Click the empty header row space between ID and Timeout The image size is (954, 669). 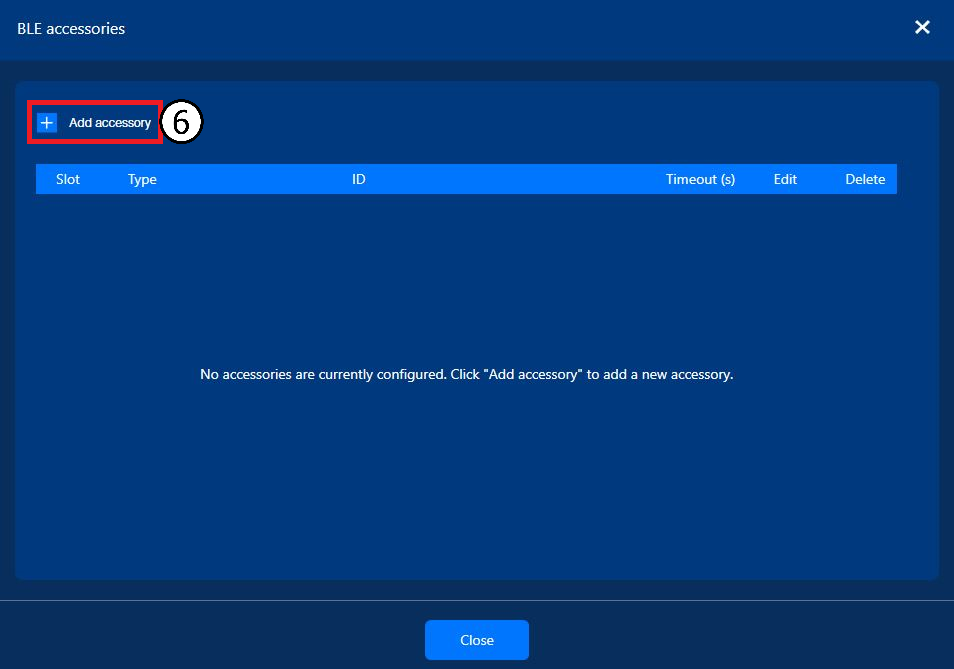pyautogui.click(x=515, y=179)
